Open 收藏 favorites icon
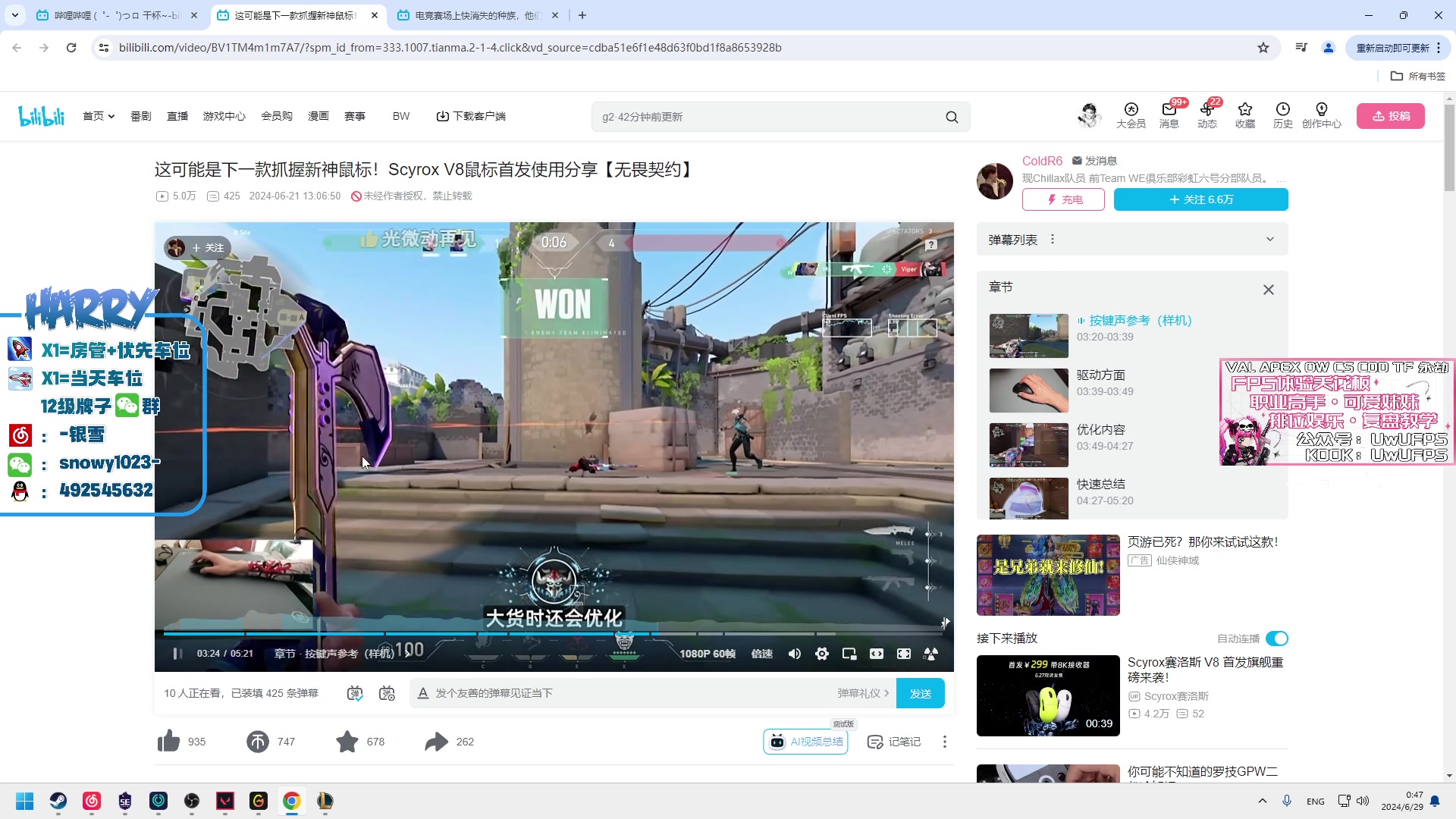 click(x=1245, y=115)
